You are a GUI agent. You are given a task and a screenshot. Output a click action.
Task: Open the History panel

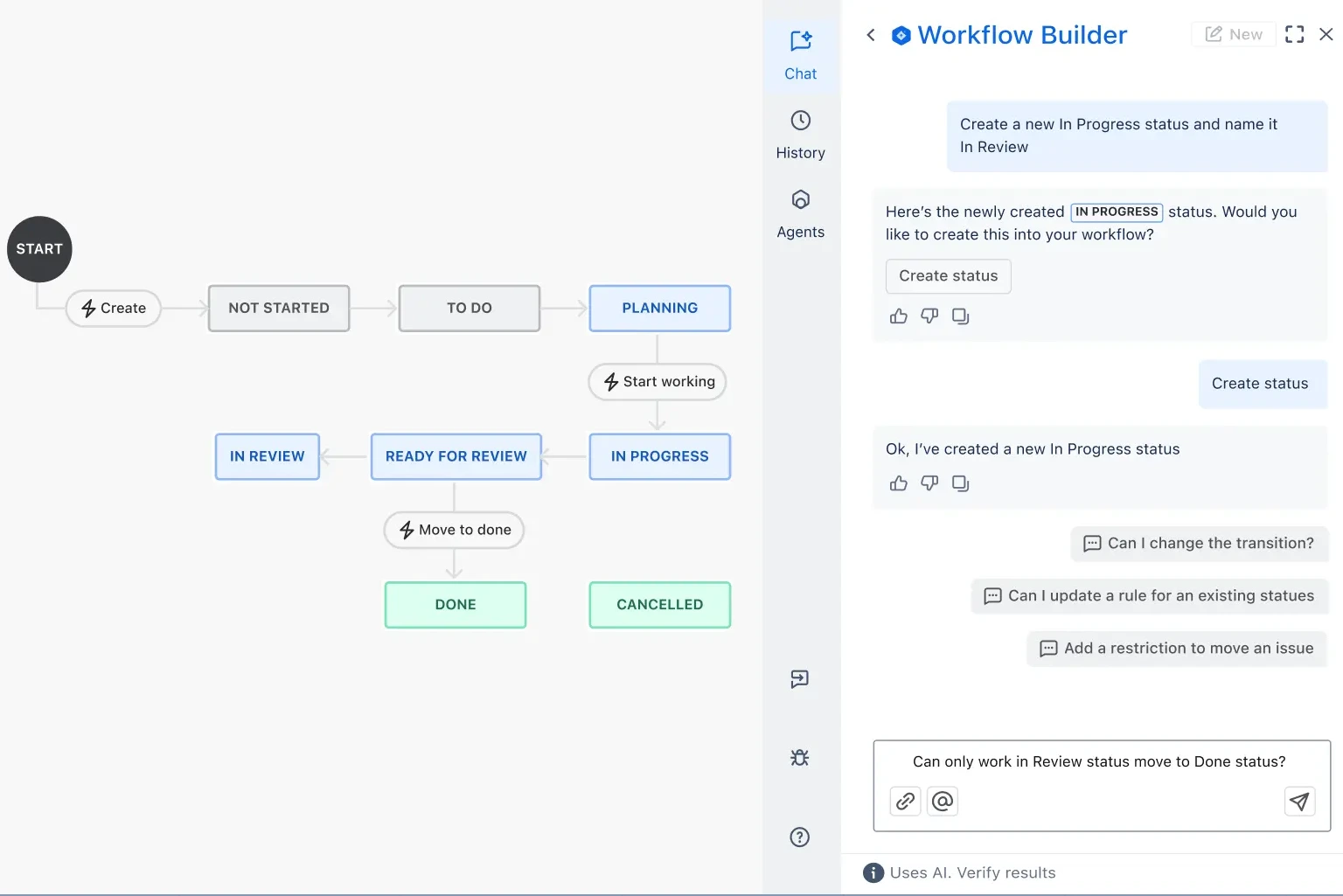coord(800,134)
